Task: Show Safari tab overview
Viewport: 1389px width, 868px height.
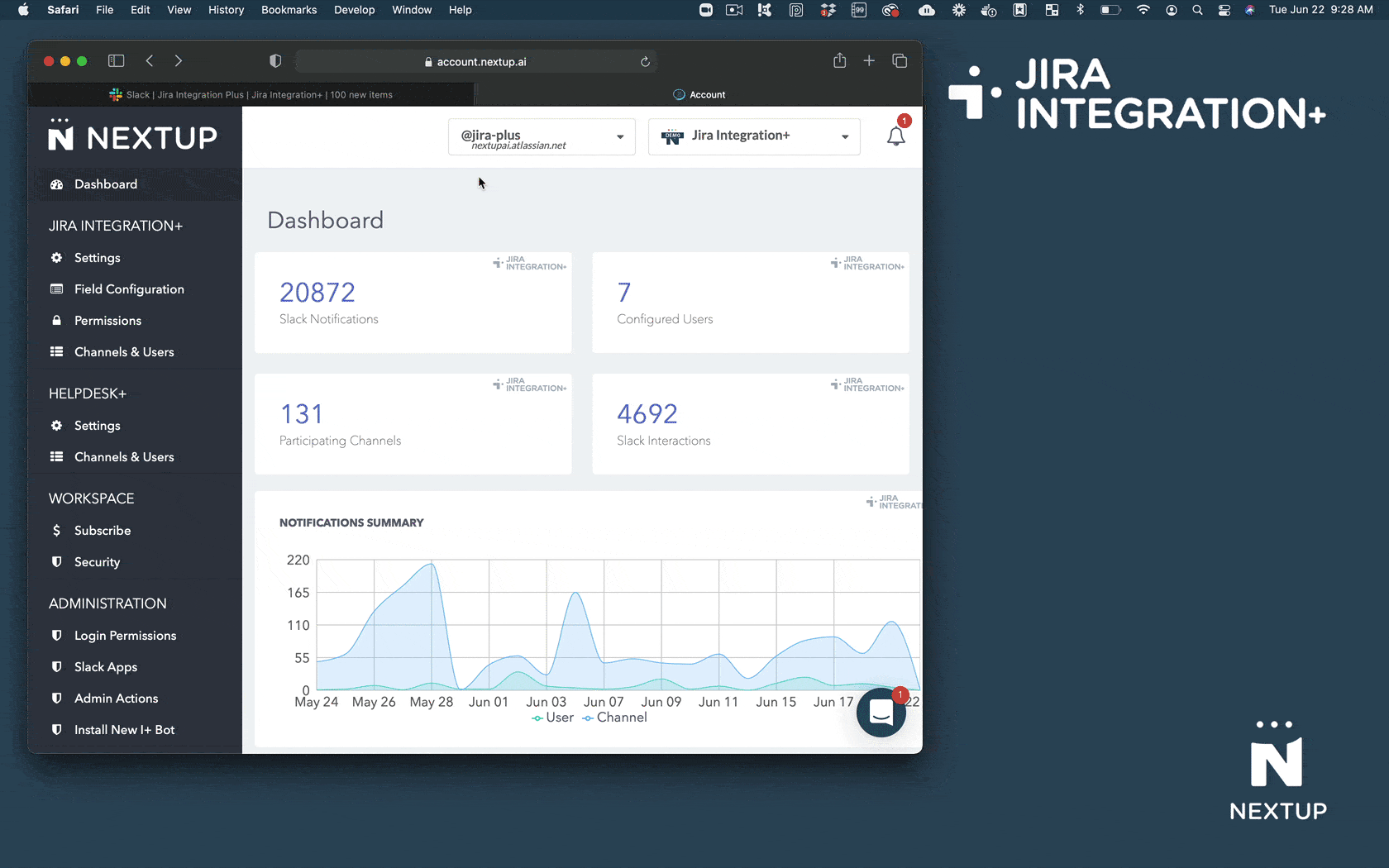Action: [x=900, y=61]
